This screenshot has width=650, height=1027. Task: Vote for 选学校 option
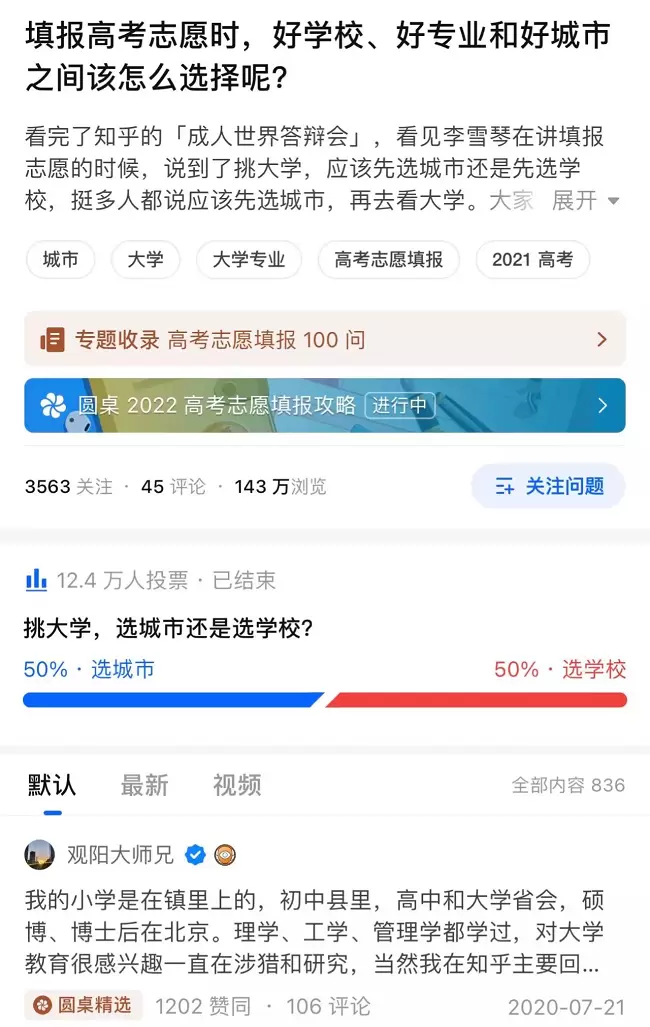click(x=560, y=669)
